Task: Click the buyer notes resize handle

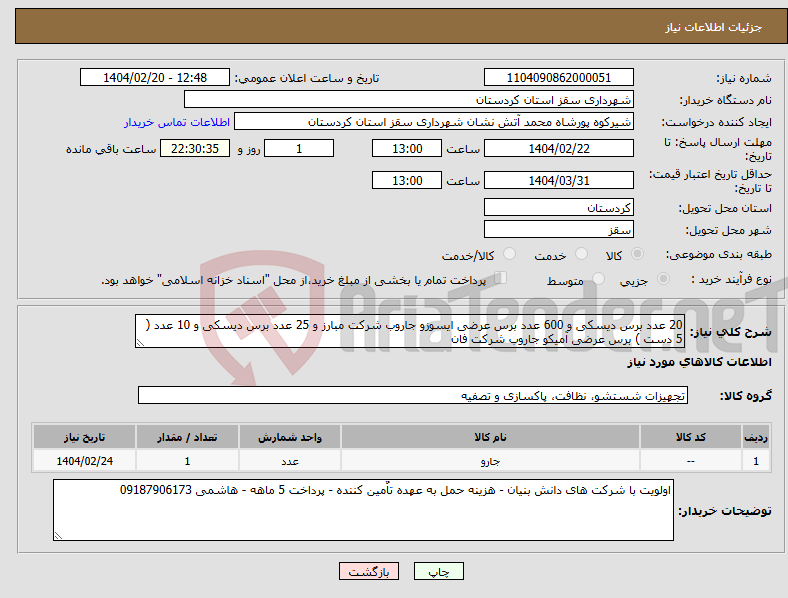Action: tap(58, 536)
